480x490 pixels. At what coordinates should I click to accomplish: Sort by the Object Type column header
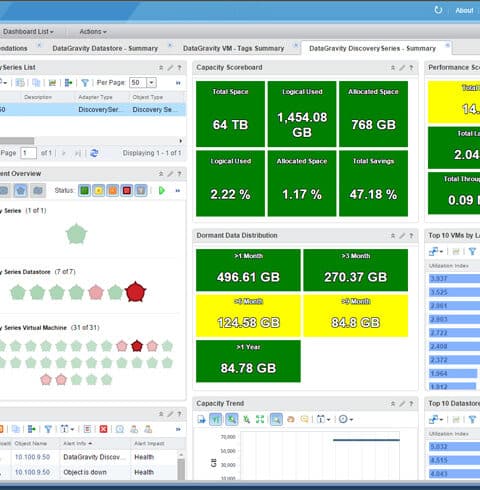point(148,97)
